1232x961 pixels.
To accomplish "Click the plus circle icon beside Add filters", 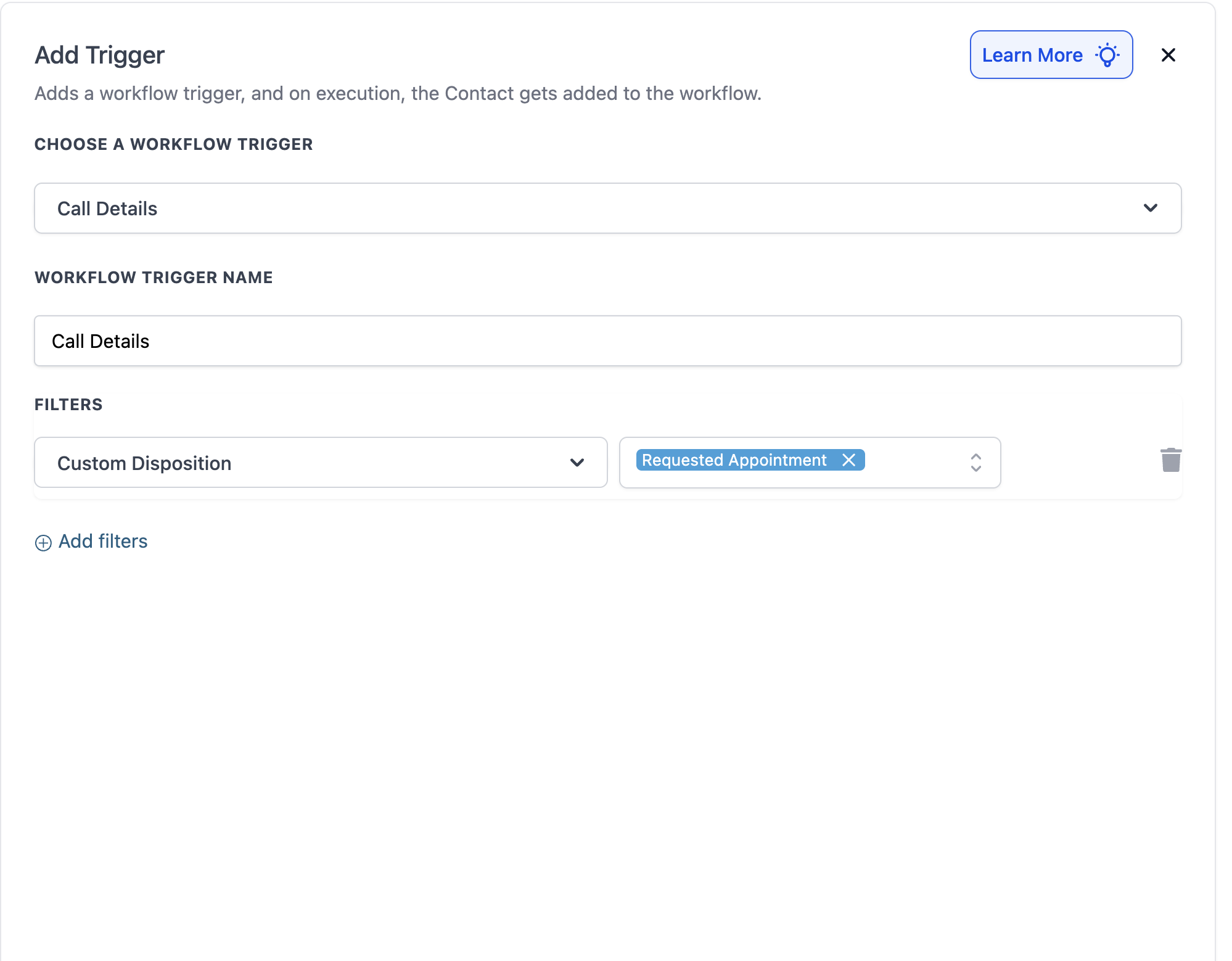I will pyautogui.click(x=43, y=543).
